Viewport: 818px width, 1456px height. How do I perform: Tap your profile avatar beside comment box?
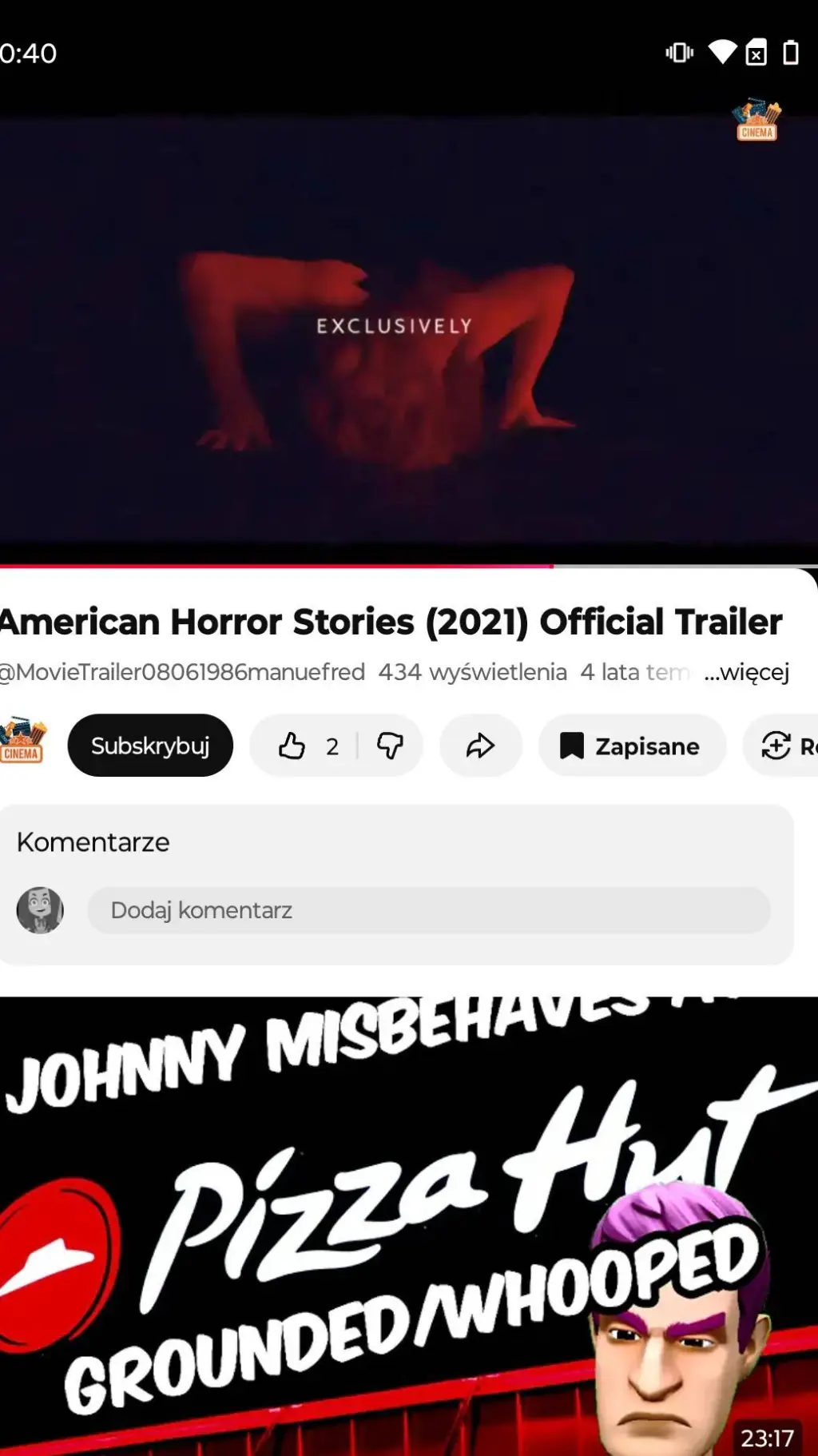tap(40, 910)
